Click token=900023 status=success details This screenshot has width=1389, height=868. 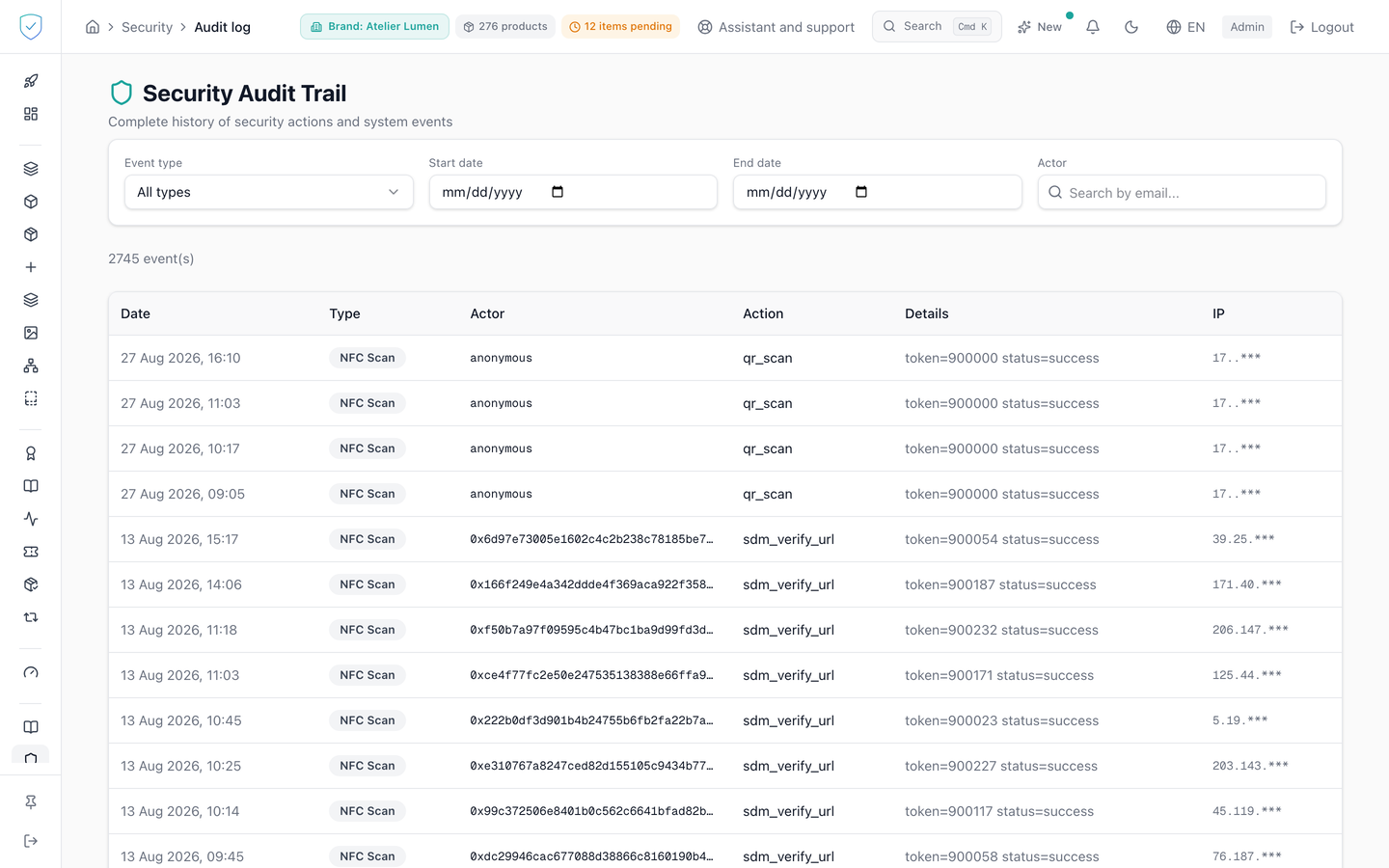point(1001,720)
